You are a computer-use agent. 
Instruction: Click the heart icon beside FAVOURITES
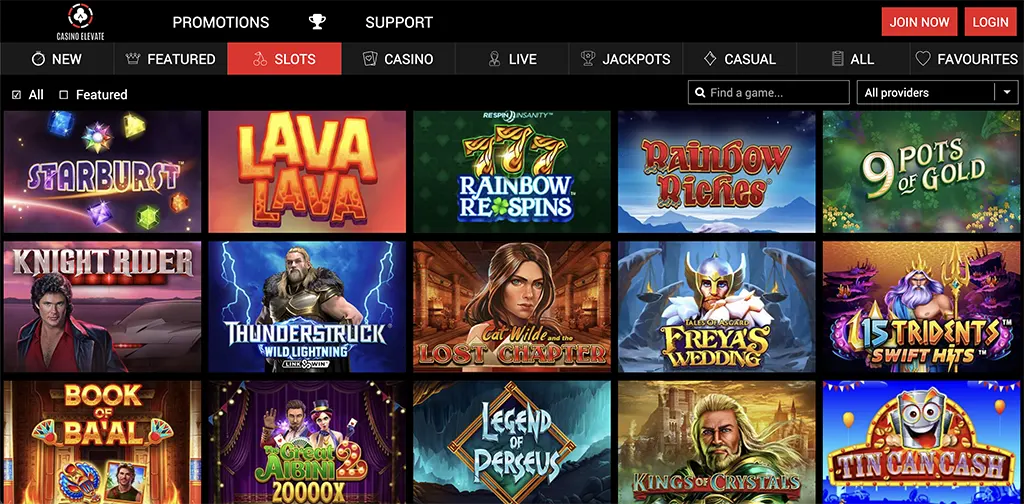pos(922,59)
